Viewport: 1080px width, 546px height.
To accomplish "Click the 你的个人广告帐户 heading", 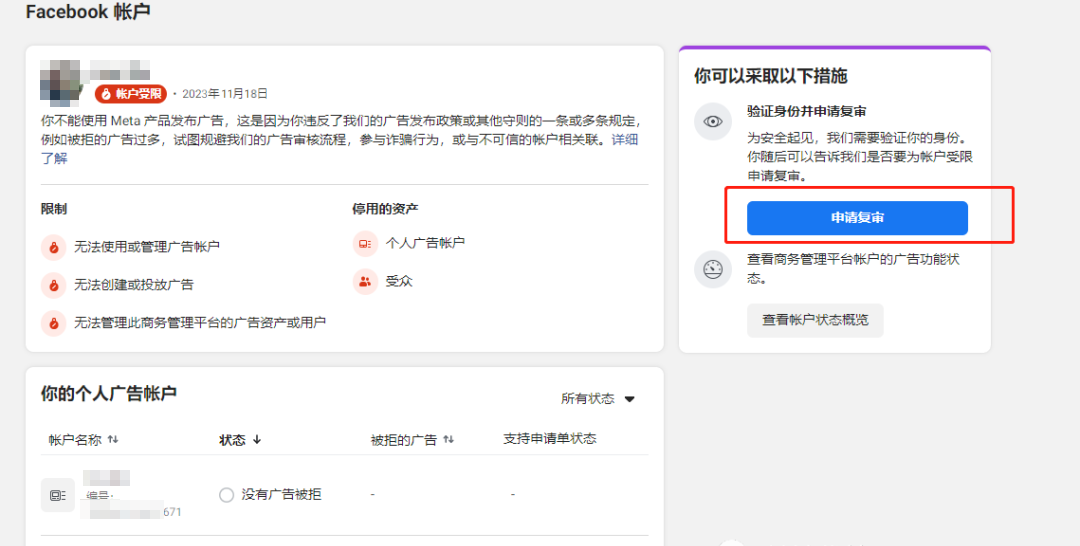I will tap(109, 393).
